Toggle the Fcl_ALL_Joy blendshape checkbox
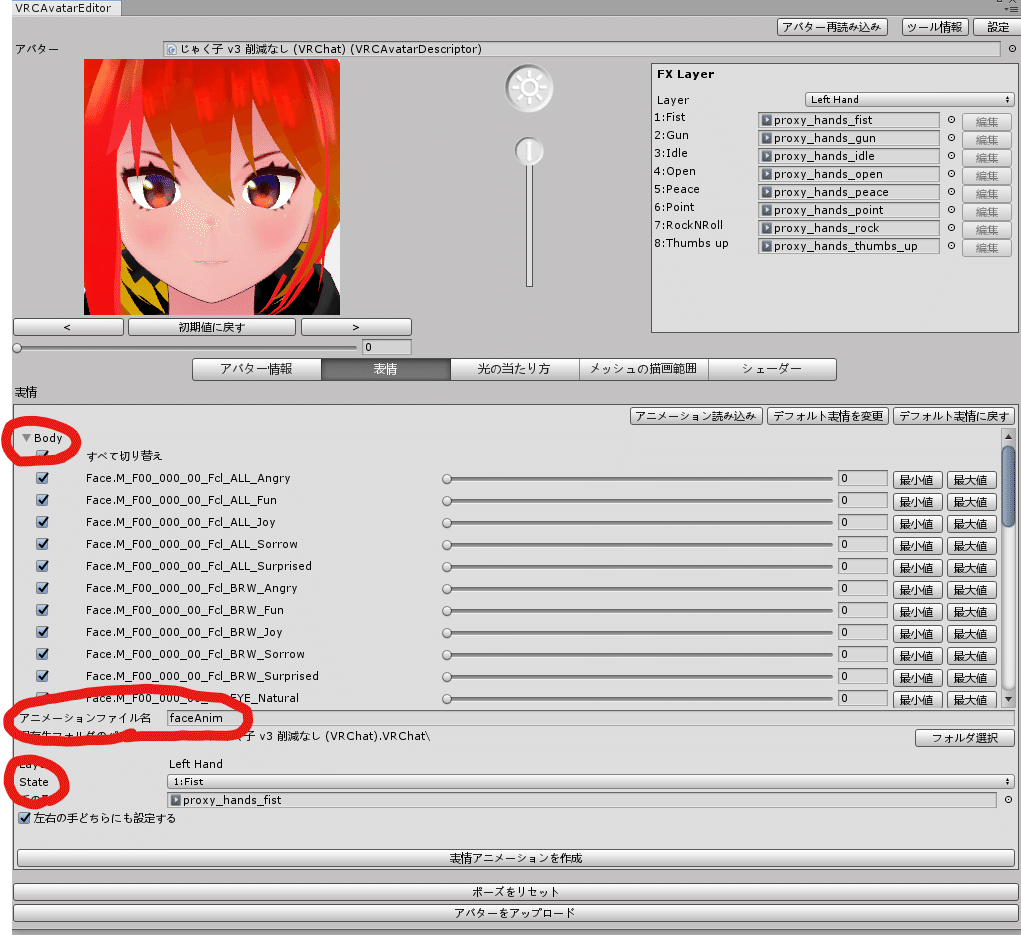This screenshot has width=1021, height=935. (x=42, y=522)
